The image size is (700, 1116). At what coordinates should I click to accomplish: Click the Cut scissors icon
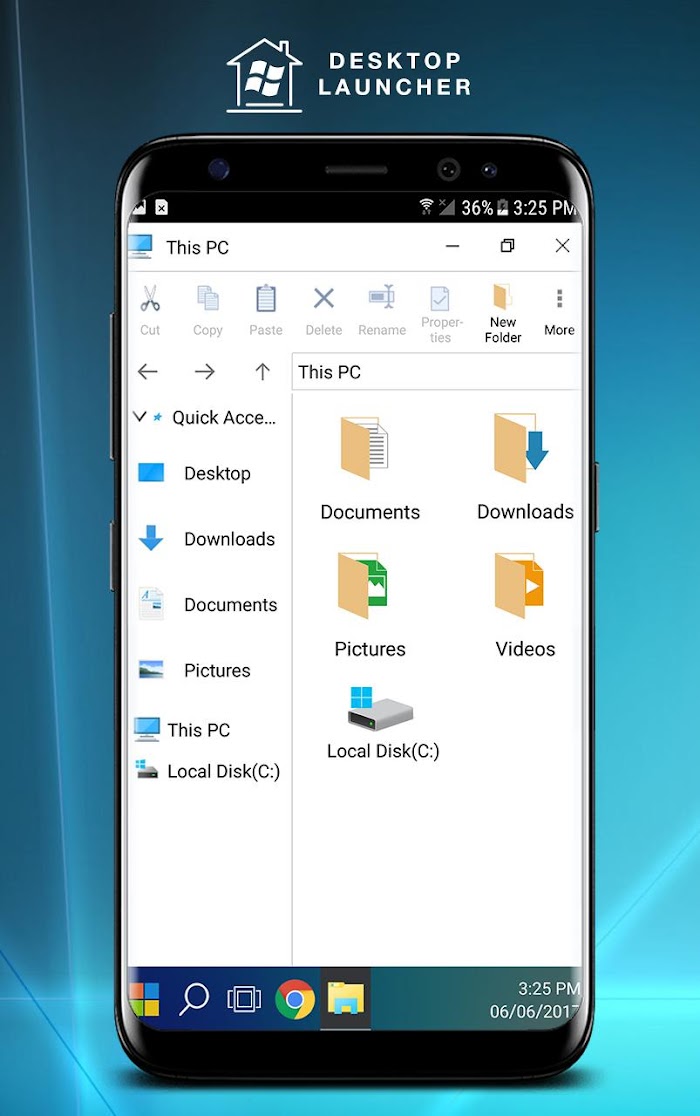point(150,299)
